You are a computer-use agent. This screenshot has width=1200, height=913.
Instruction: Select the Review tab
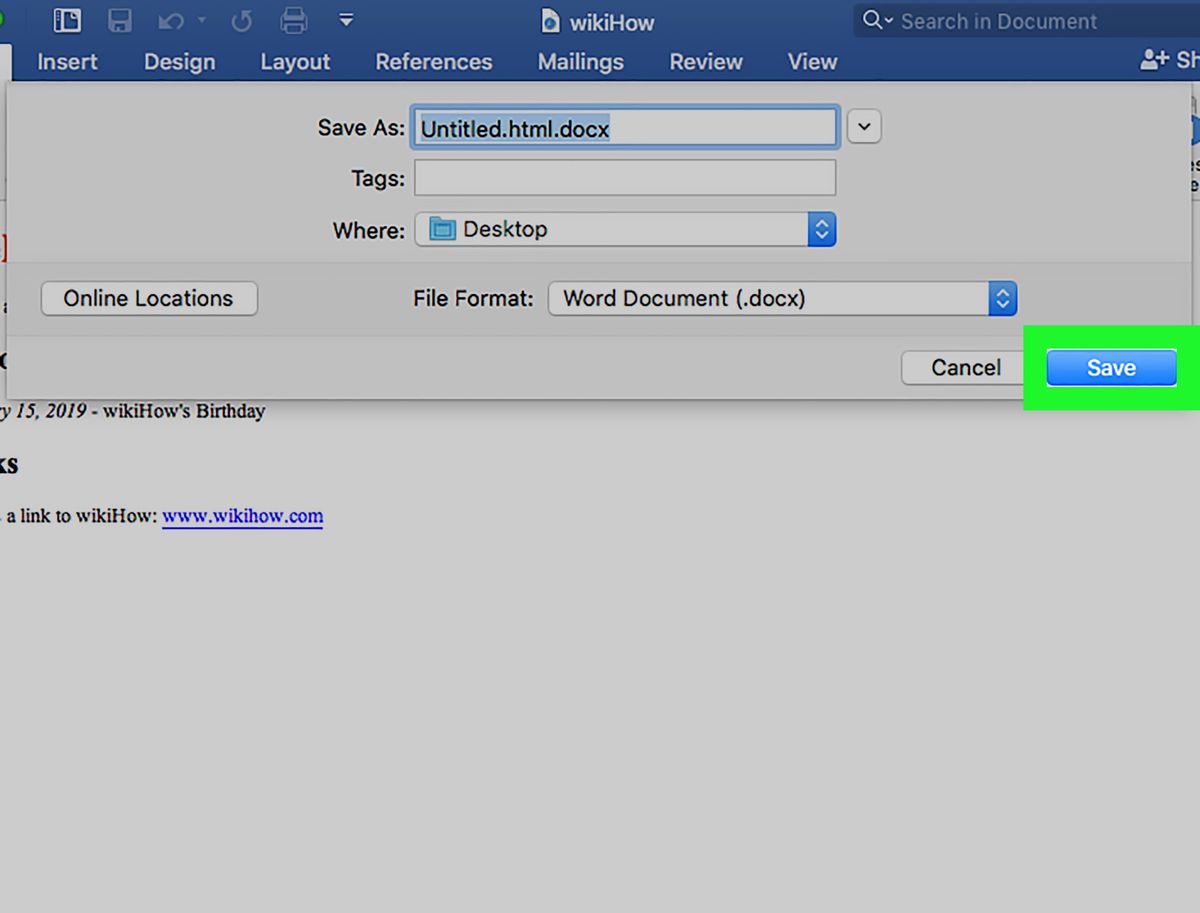[706, 62]
